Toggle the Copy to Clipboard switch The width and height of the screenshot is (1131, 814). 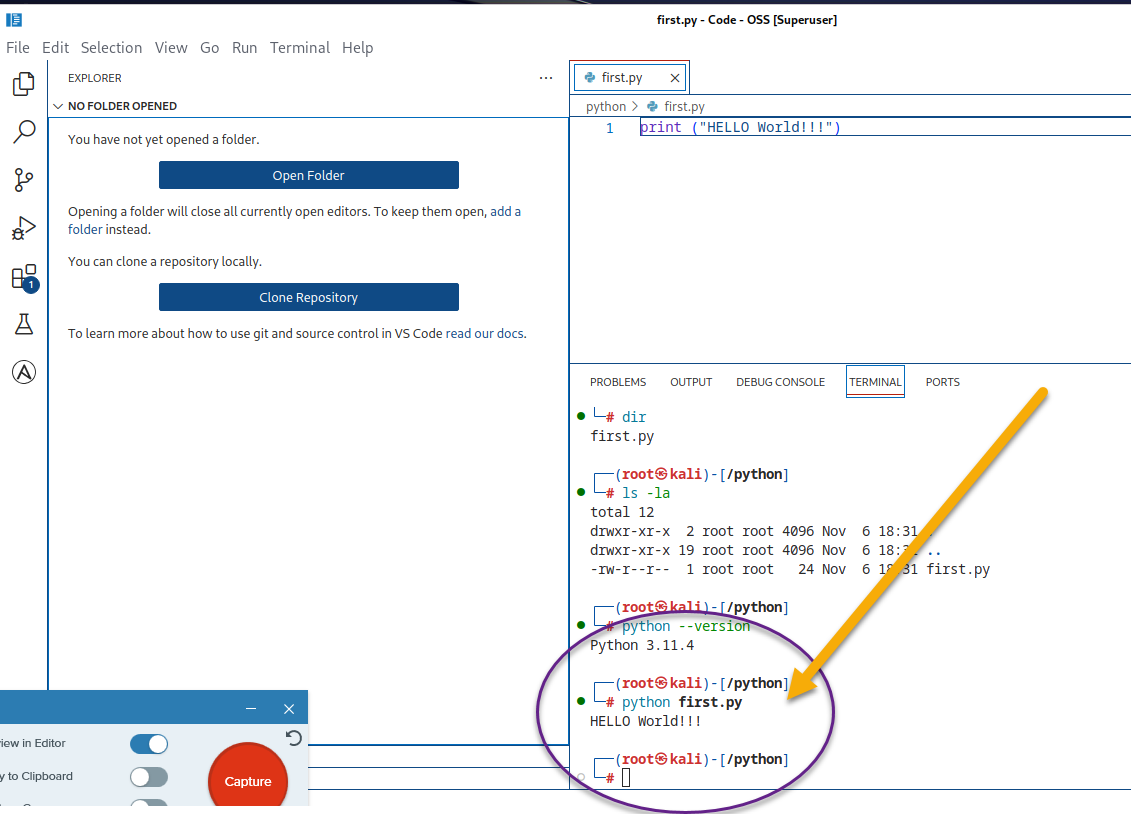pyautogui.click(x=149, y=777)
